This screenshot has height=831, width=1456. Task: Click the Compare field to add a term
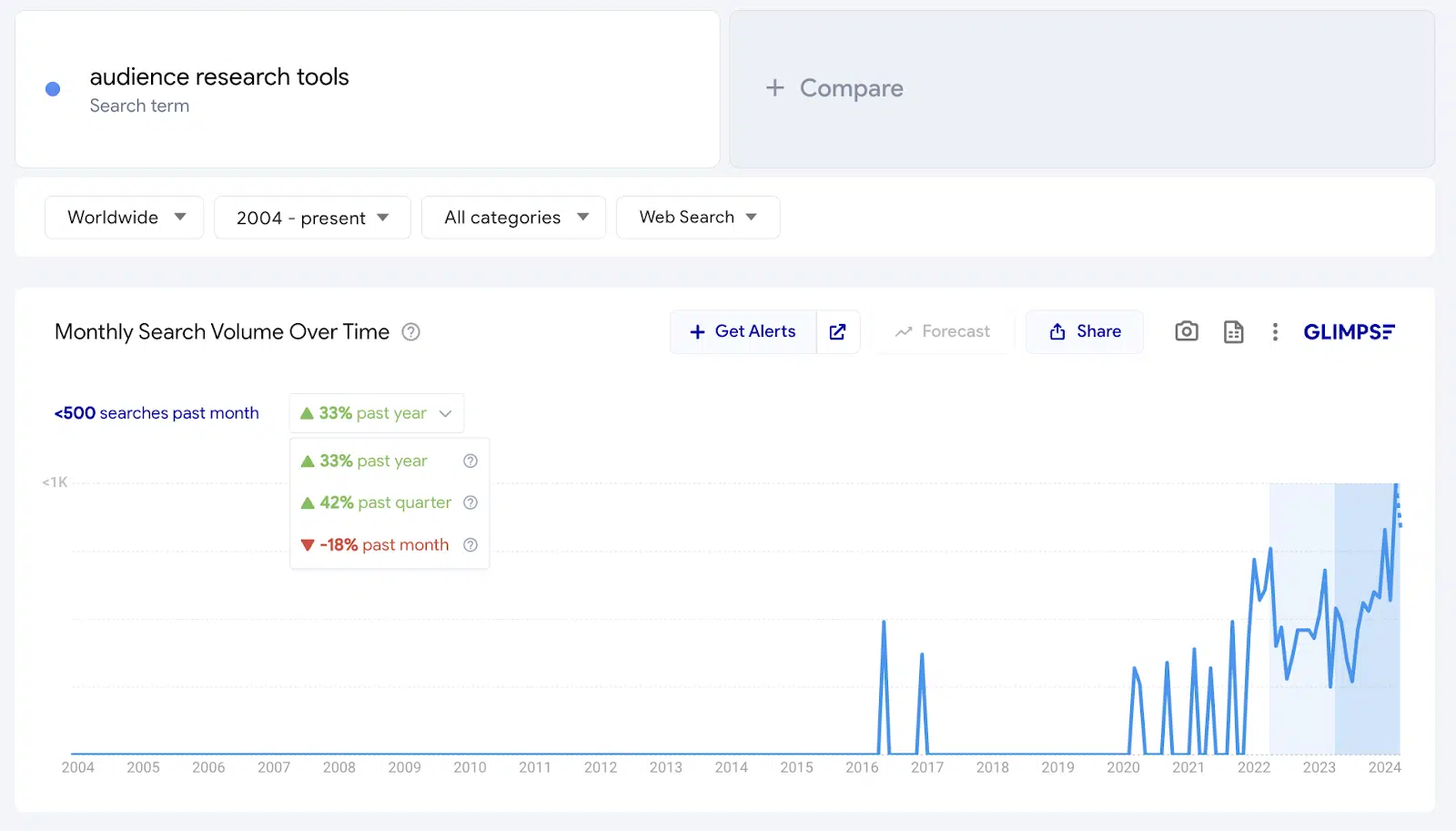coord(1082,89)
